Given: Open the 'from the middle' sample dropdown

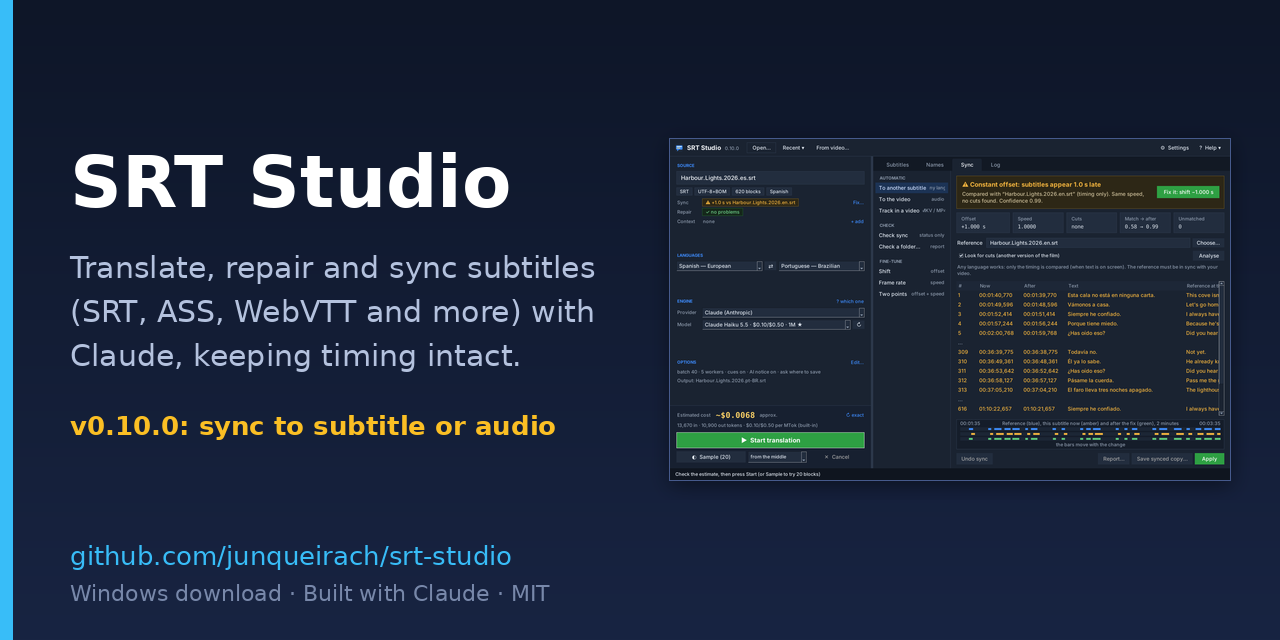Looking at the screenshot, I should click(x=777, y=456).
